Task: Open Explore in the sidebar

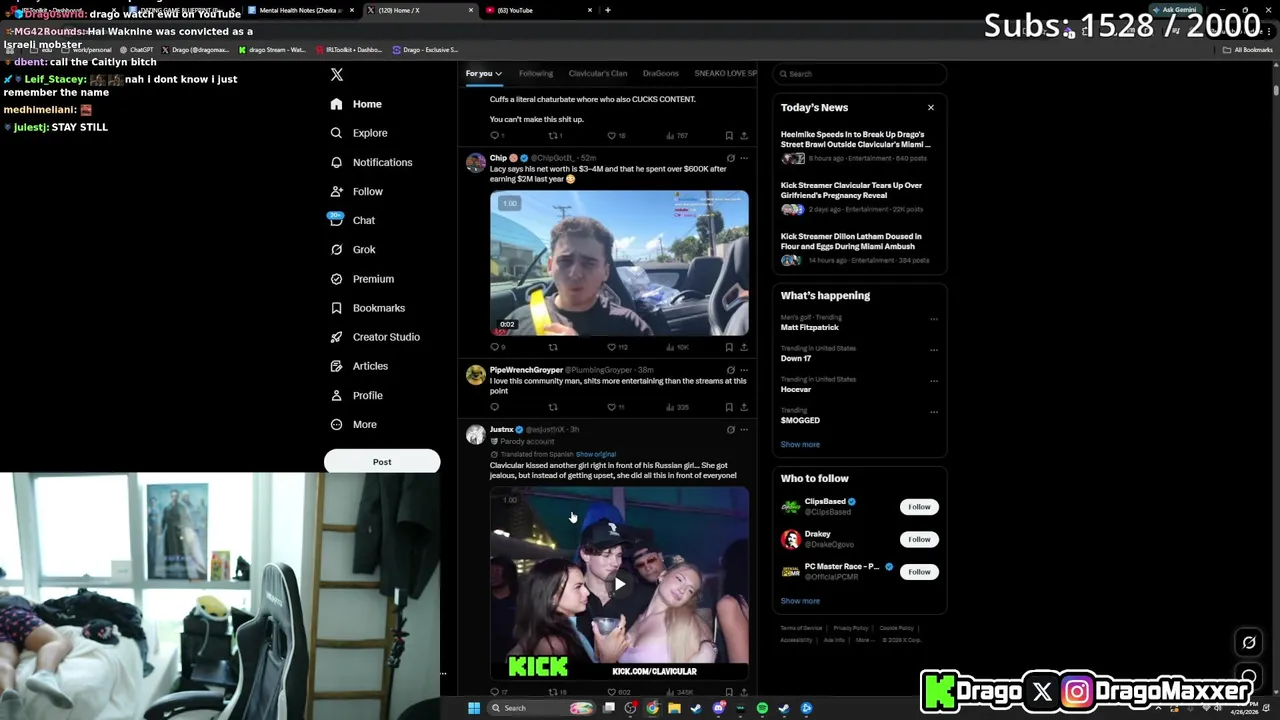Action: point(359,133)
